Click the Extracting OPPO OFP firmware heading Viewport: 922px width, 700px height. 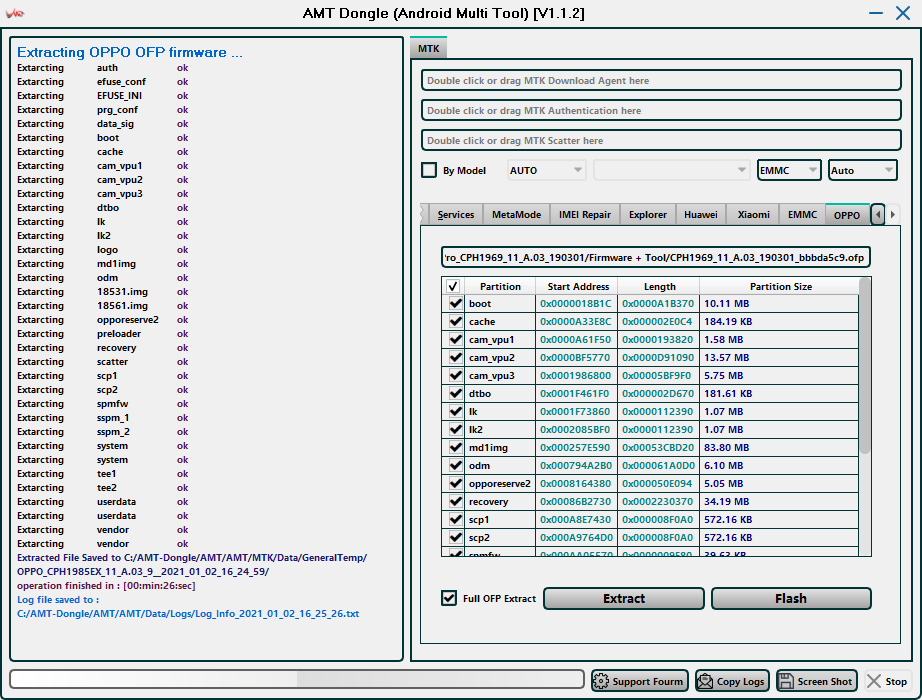[x=129, y=52]
